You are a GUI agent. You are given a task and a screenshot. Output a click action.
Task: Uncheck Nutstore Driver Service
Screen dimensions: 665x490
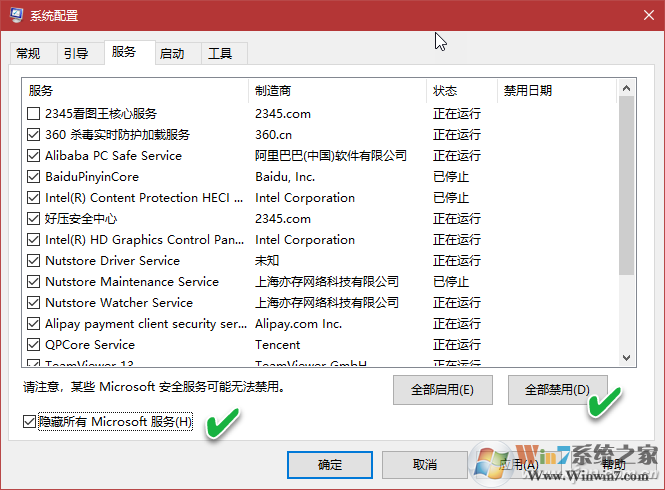pos(34,260)
